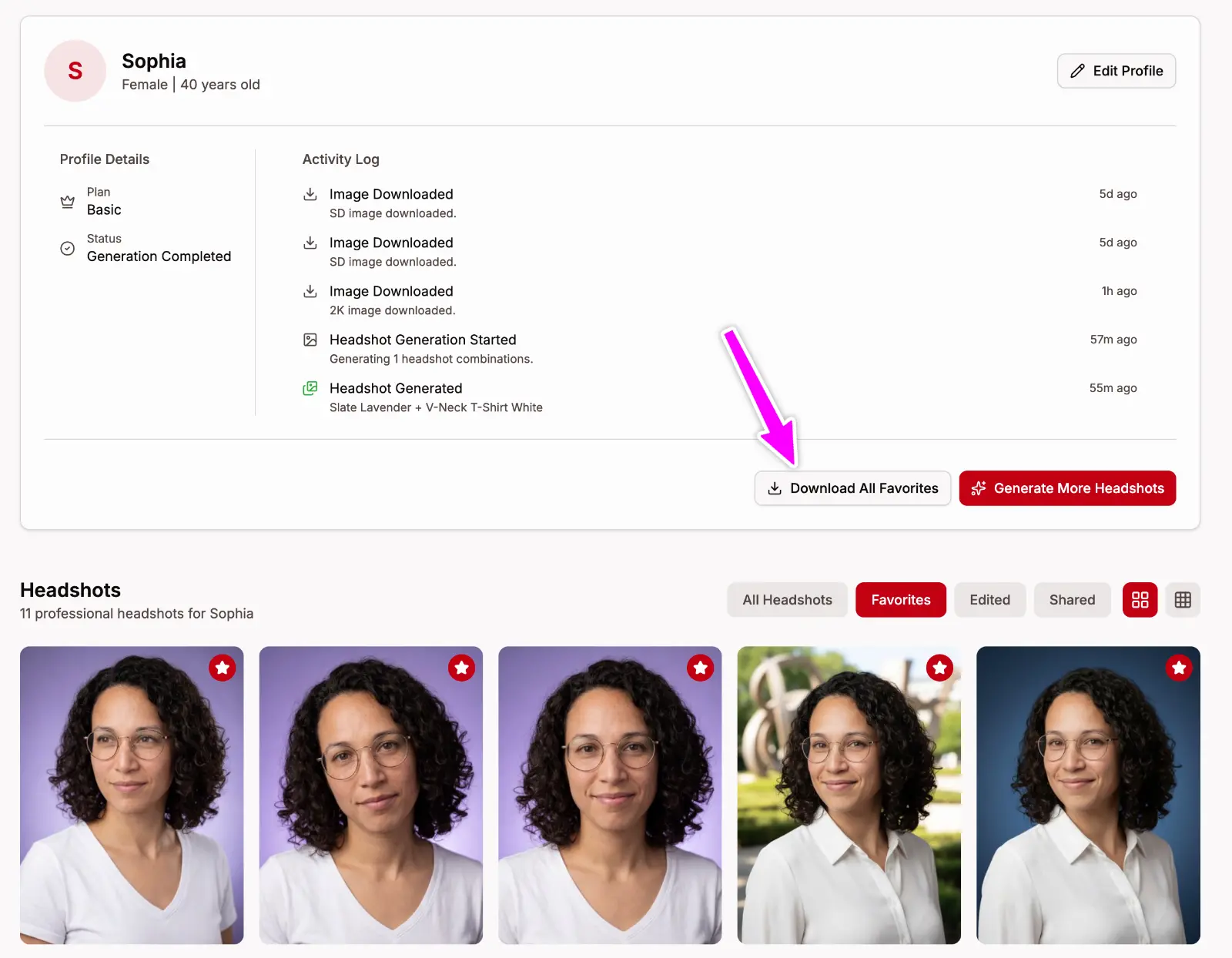
Task: Click the checkmark icon beside Status
Action: [x=68, y=248]
